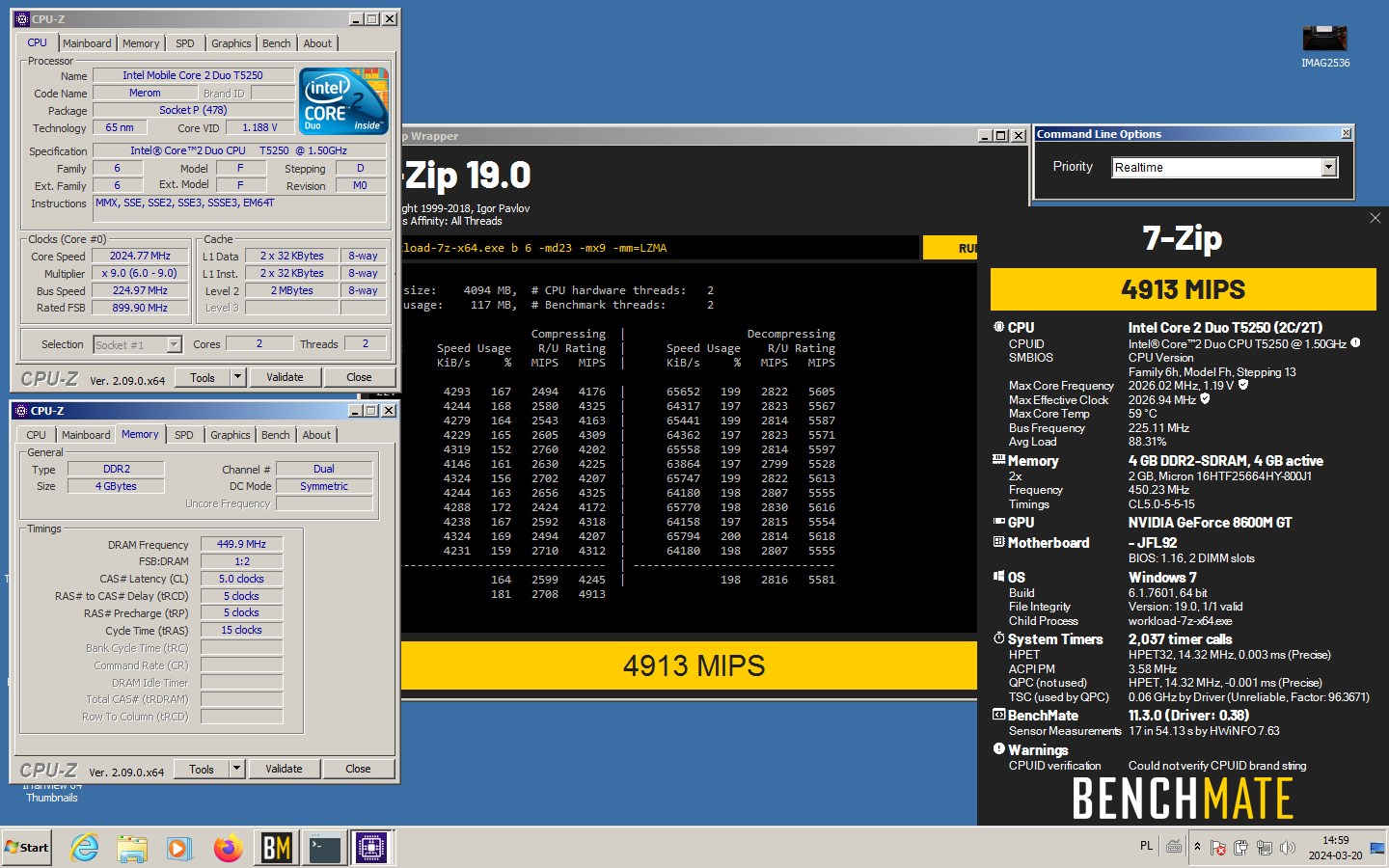Click the DRAM Frequency value 449.9 MHz

(x=241, y=544)
